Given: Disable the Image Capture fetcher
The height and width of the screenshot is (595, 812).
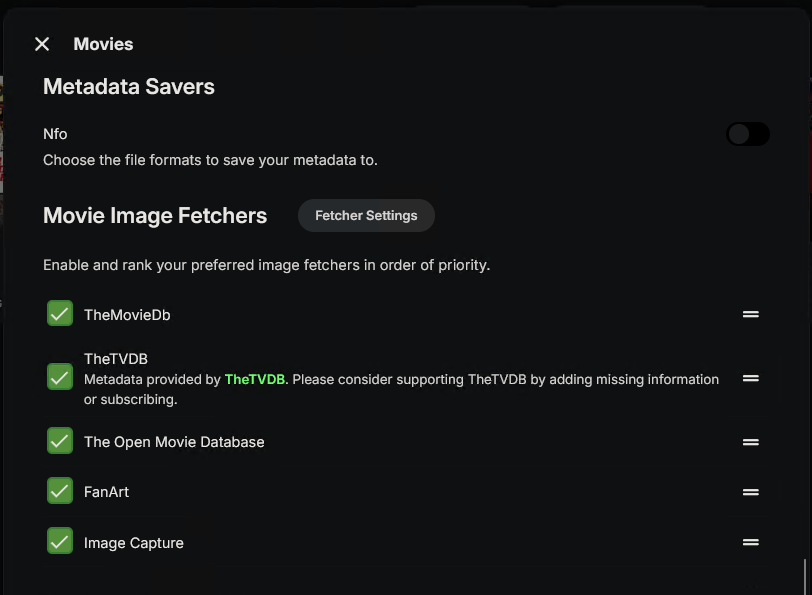Looking at the screenshot, I should 60,542.
